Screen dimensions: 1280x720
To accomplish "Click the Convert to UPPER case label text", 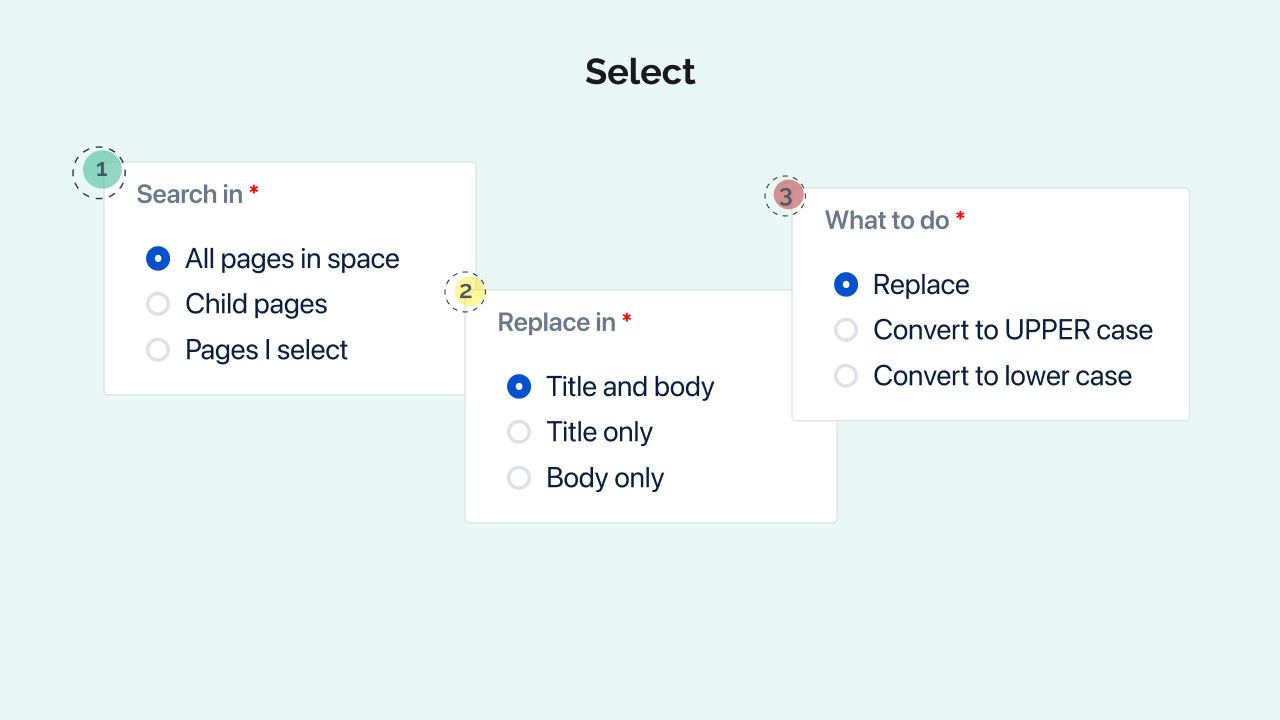I will pyautogui.click(x=1012, y=330).
